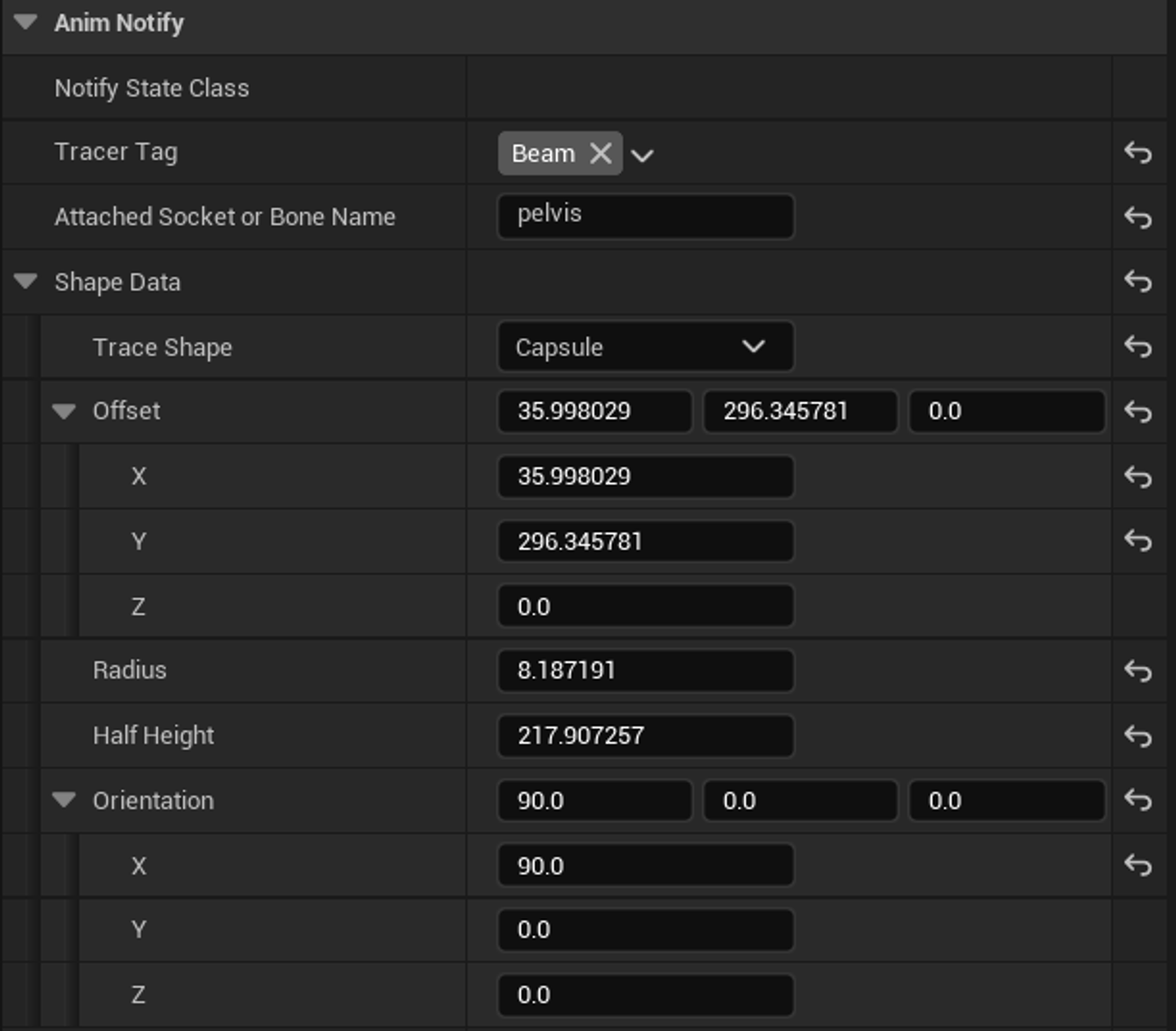Collapse the Shape Data section
Viewport: 1176px width, 1031px height.
26,281
